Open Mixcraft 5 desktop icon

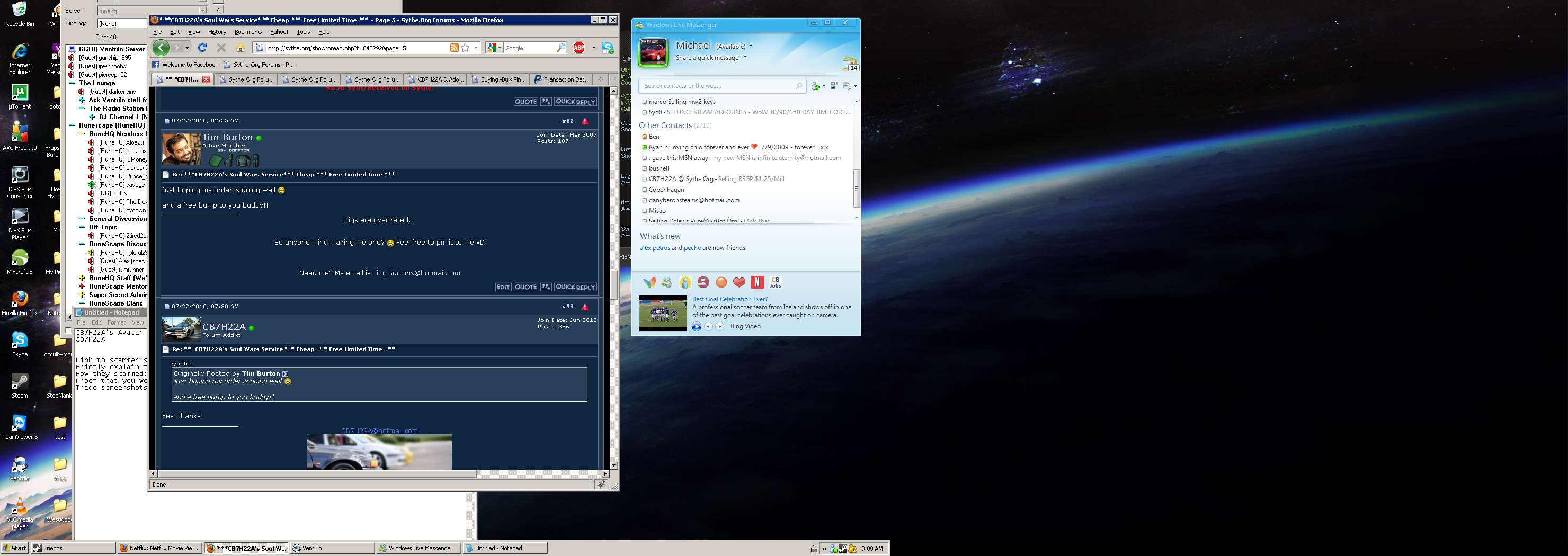pyautogui.click(x=20, y=262)
